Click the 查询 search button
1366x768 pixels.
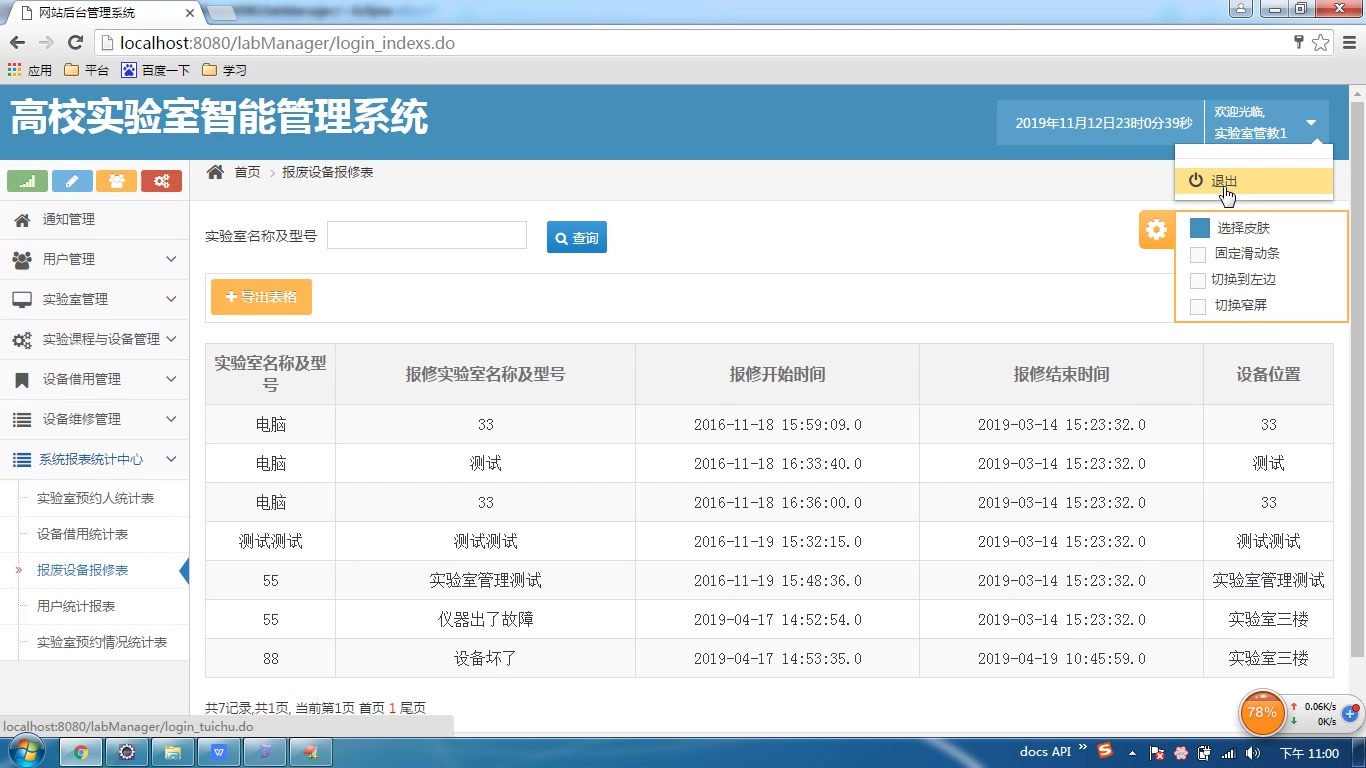(576, 237)
